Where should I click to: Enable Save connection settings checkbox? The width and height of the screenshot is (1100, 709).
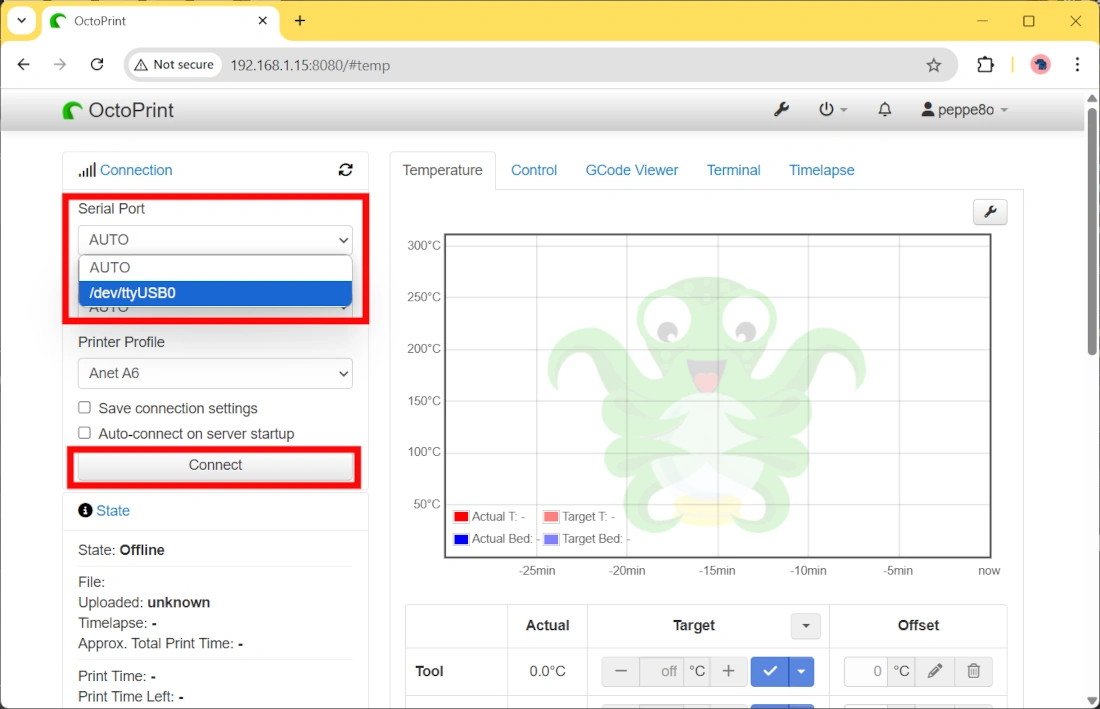84,407
